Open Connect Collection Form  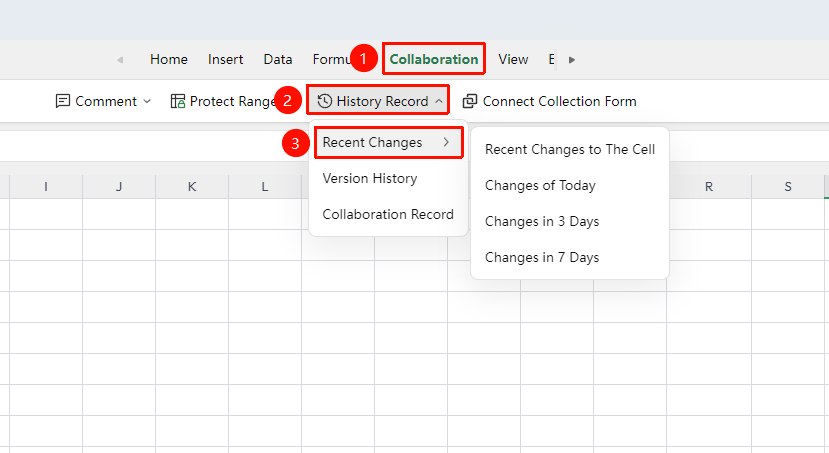[x=549, y=101]
